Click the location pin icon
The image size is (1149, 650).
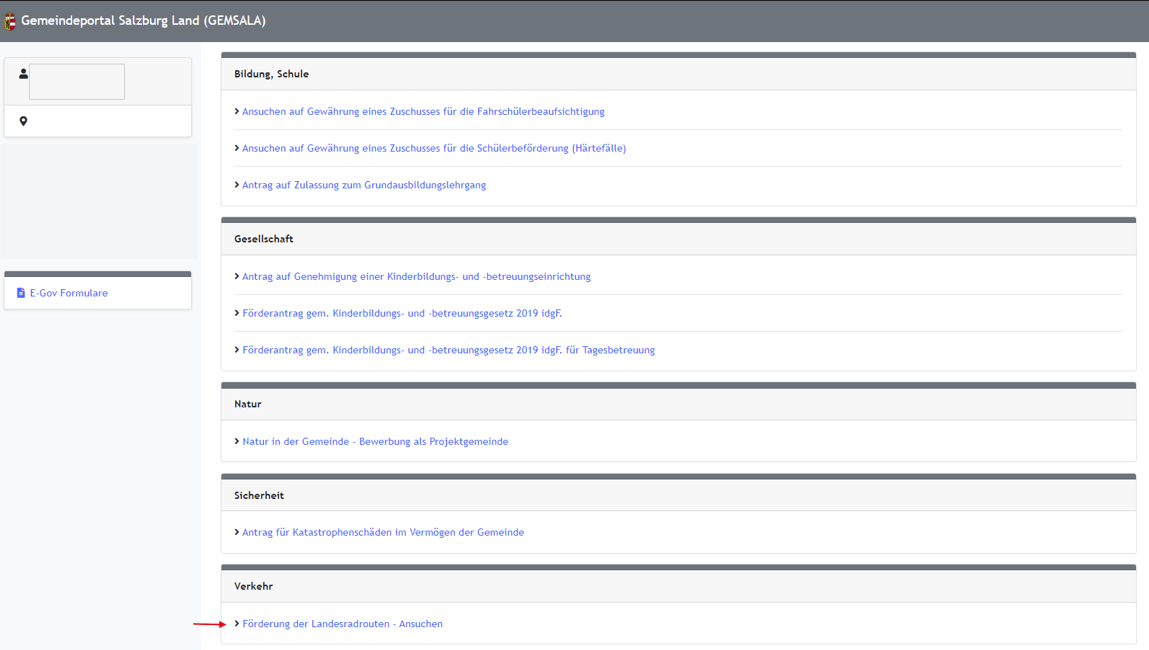tap(23, 121)
